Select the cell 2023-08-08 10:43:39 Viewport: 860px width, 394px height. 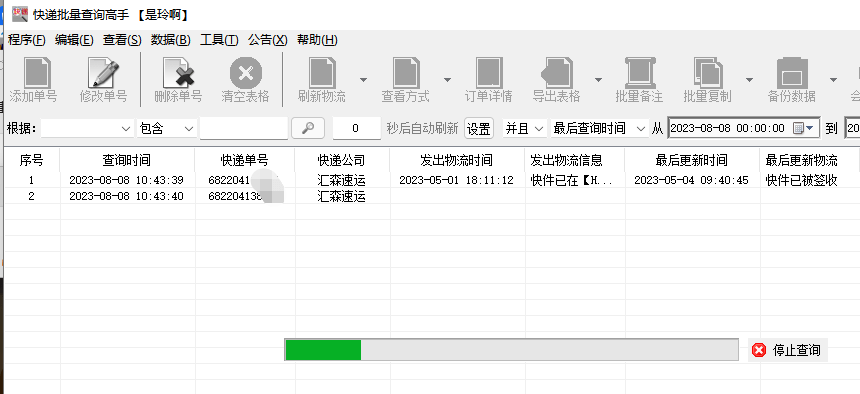pos(126,180)
